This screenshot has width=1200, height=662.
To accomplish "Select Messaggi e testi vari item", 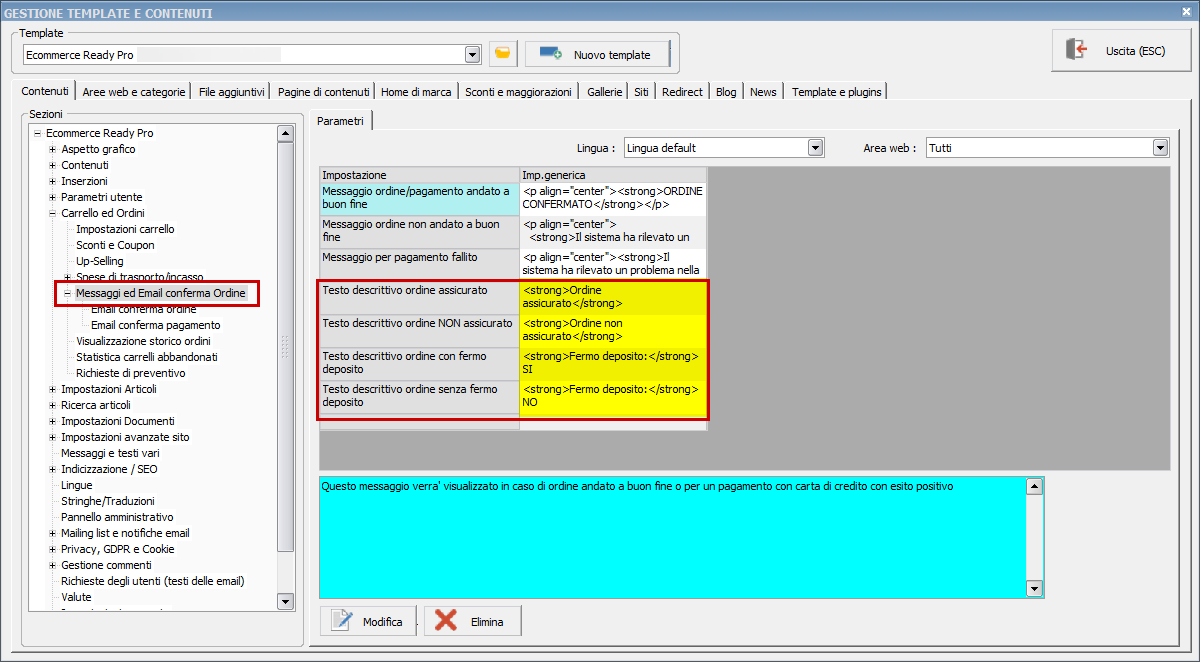I will click(110, 453).
